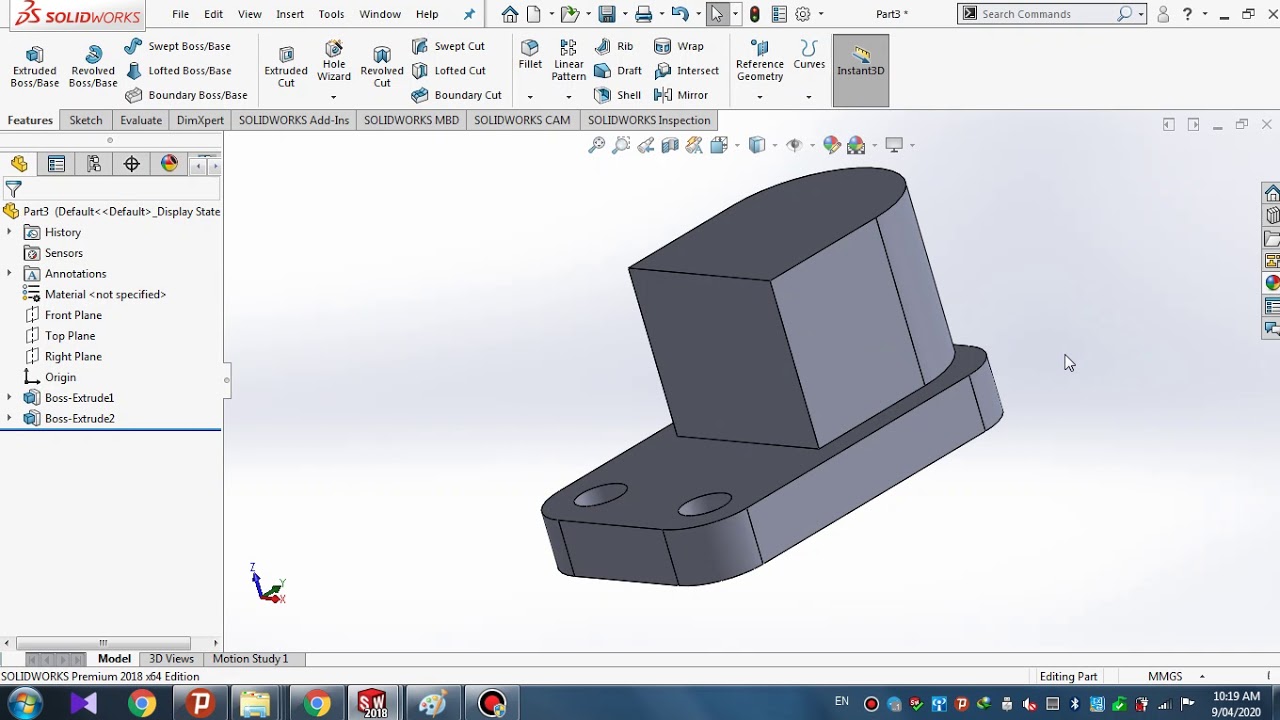
Task: Click the Boundary Cut tool
Action: tap(456, 95)
